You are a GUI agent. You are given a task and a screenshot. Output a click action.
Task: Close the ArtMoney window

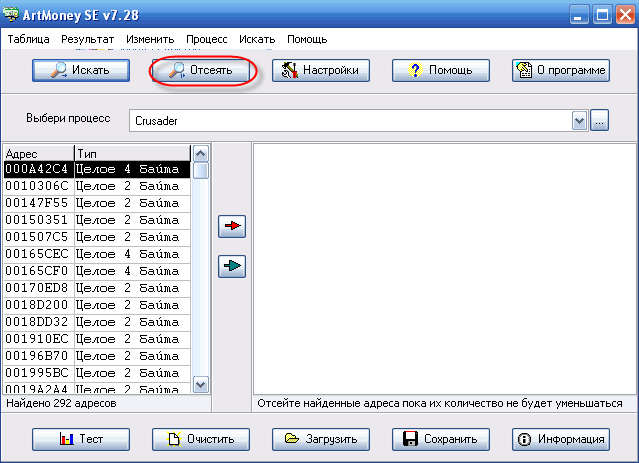[626, 15]
